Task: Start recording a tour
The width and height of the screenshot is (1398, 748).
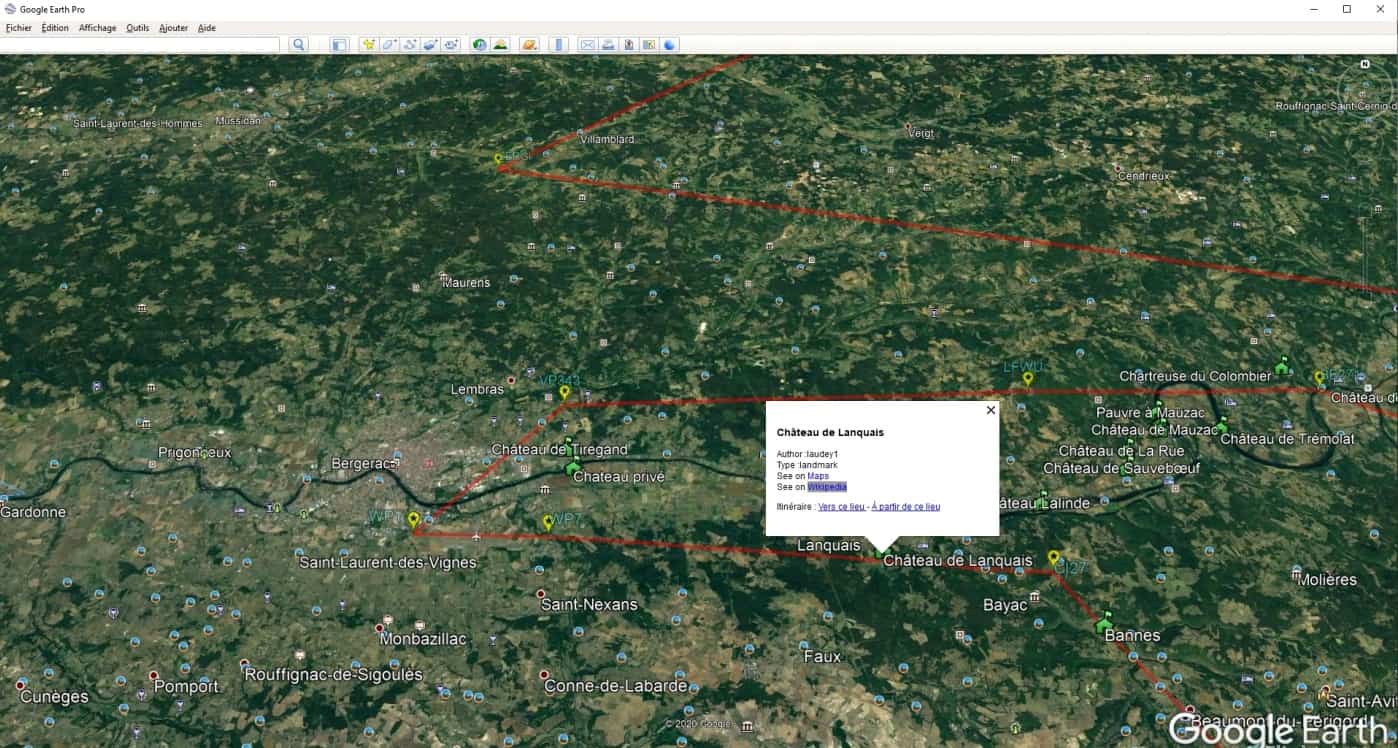Action: pos(451,45)
